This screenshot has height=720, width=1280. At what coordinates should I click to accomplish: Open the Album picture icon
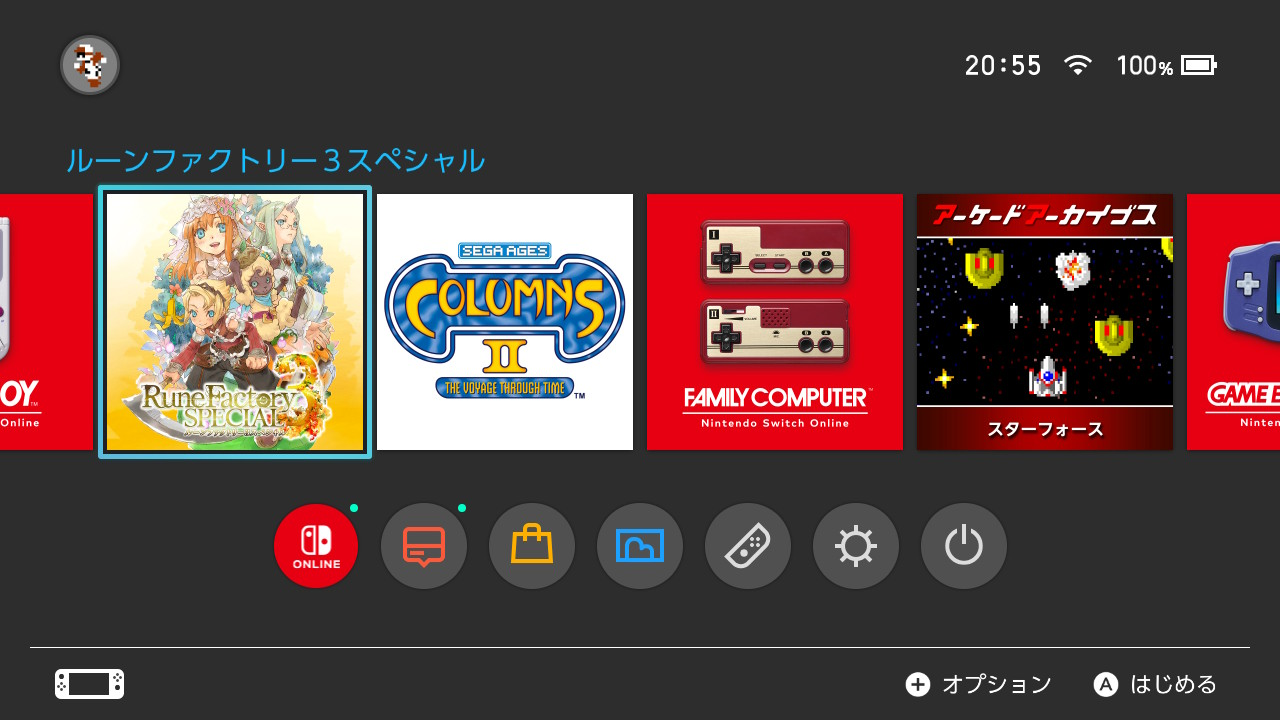[x=640, y=546]
